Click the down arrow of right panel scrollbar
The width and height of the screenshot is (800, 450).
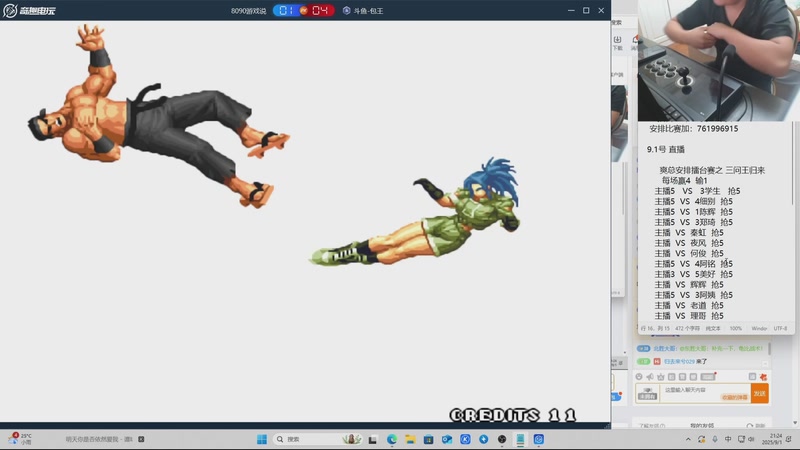coord(795,422)
